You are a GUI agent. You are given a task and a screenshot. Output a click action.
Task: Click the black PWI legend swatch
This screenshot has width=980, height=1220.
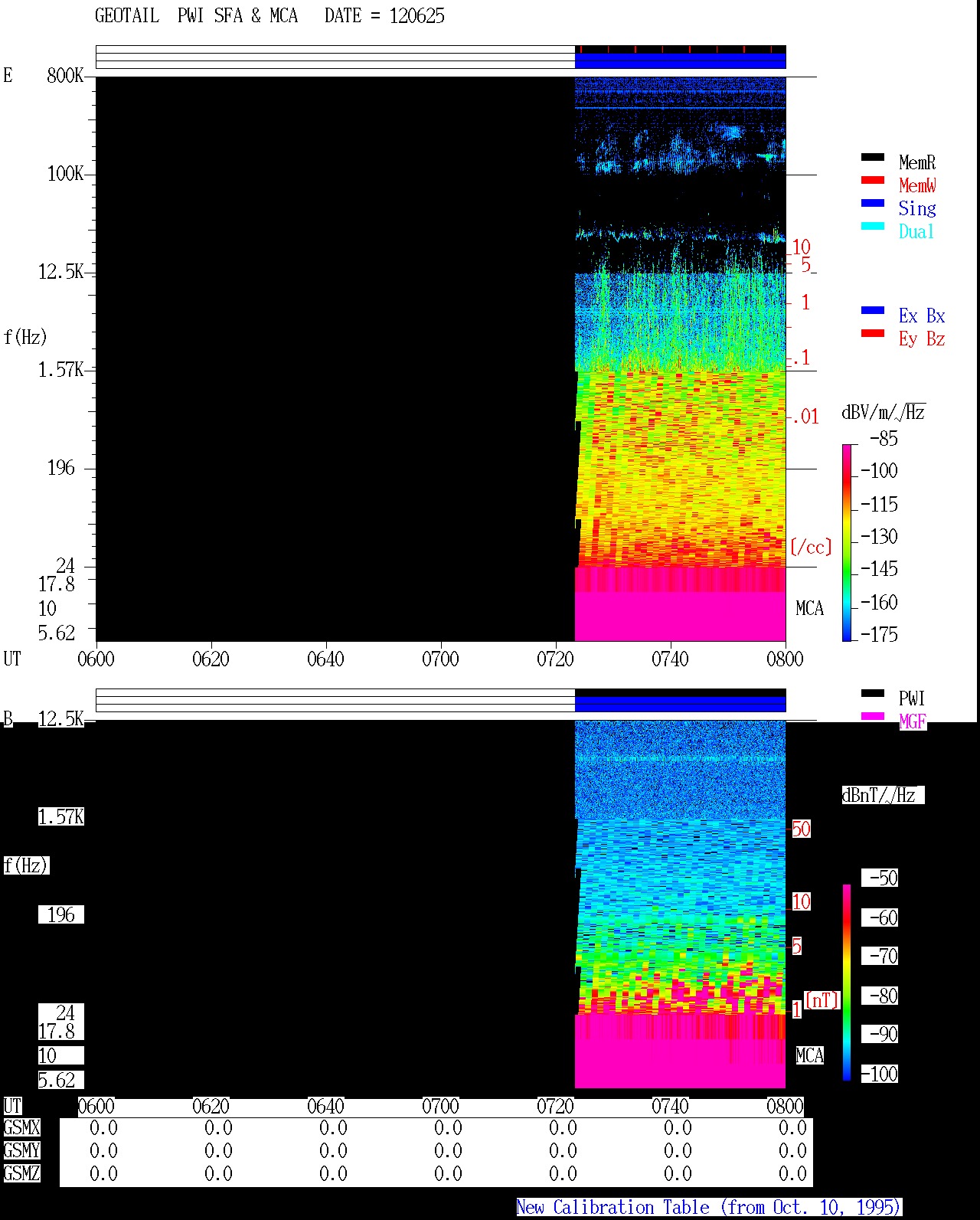coord(873,694)
